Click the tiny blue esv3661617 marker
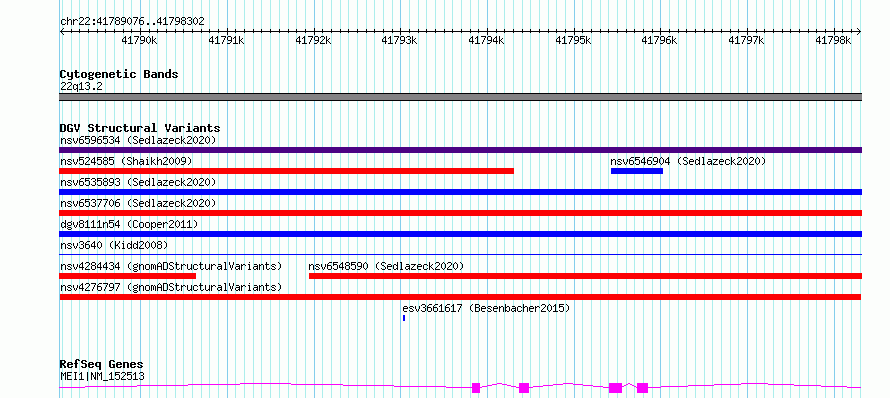890x398 pixels. pos(404,318)
